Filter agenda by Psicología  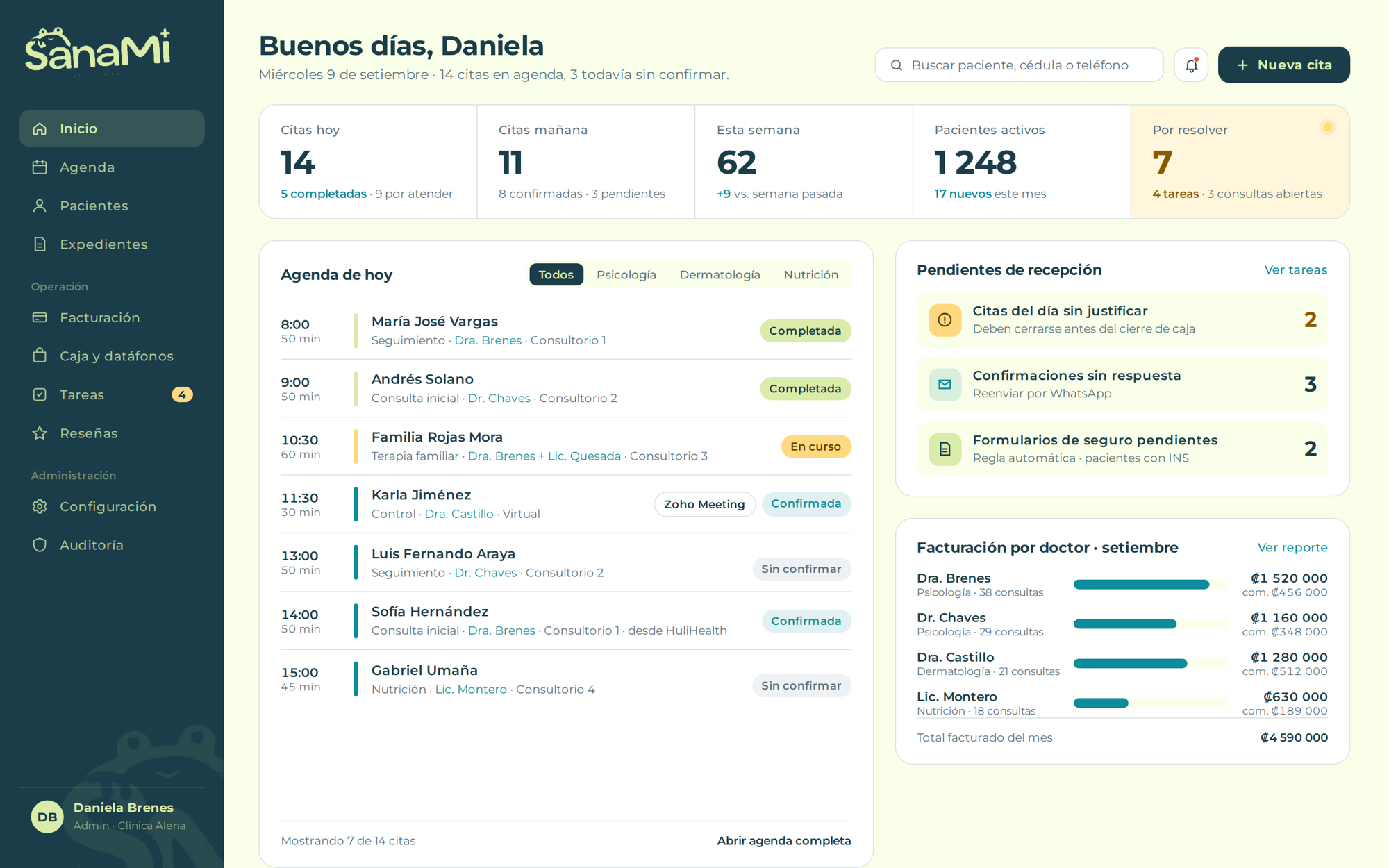[x=626, y=274]
